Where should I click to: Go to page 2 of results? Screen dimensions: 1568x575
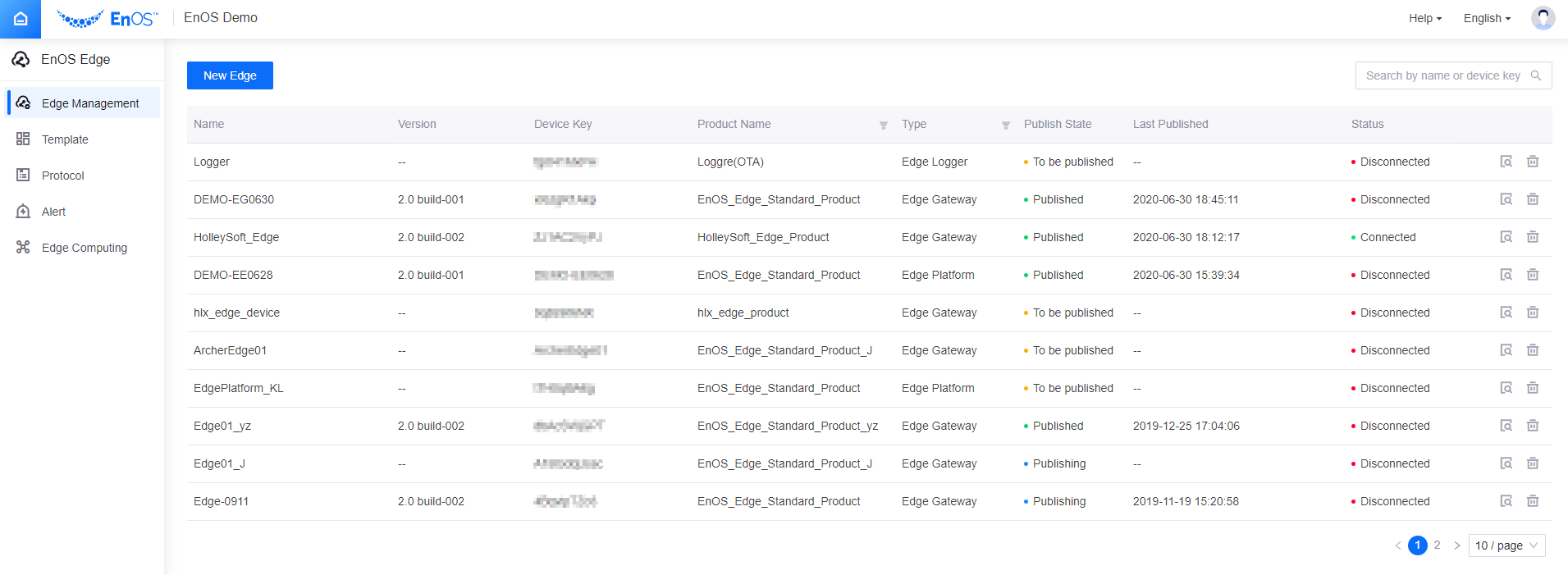1437,545
